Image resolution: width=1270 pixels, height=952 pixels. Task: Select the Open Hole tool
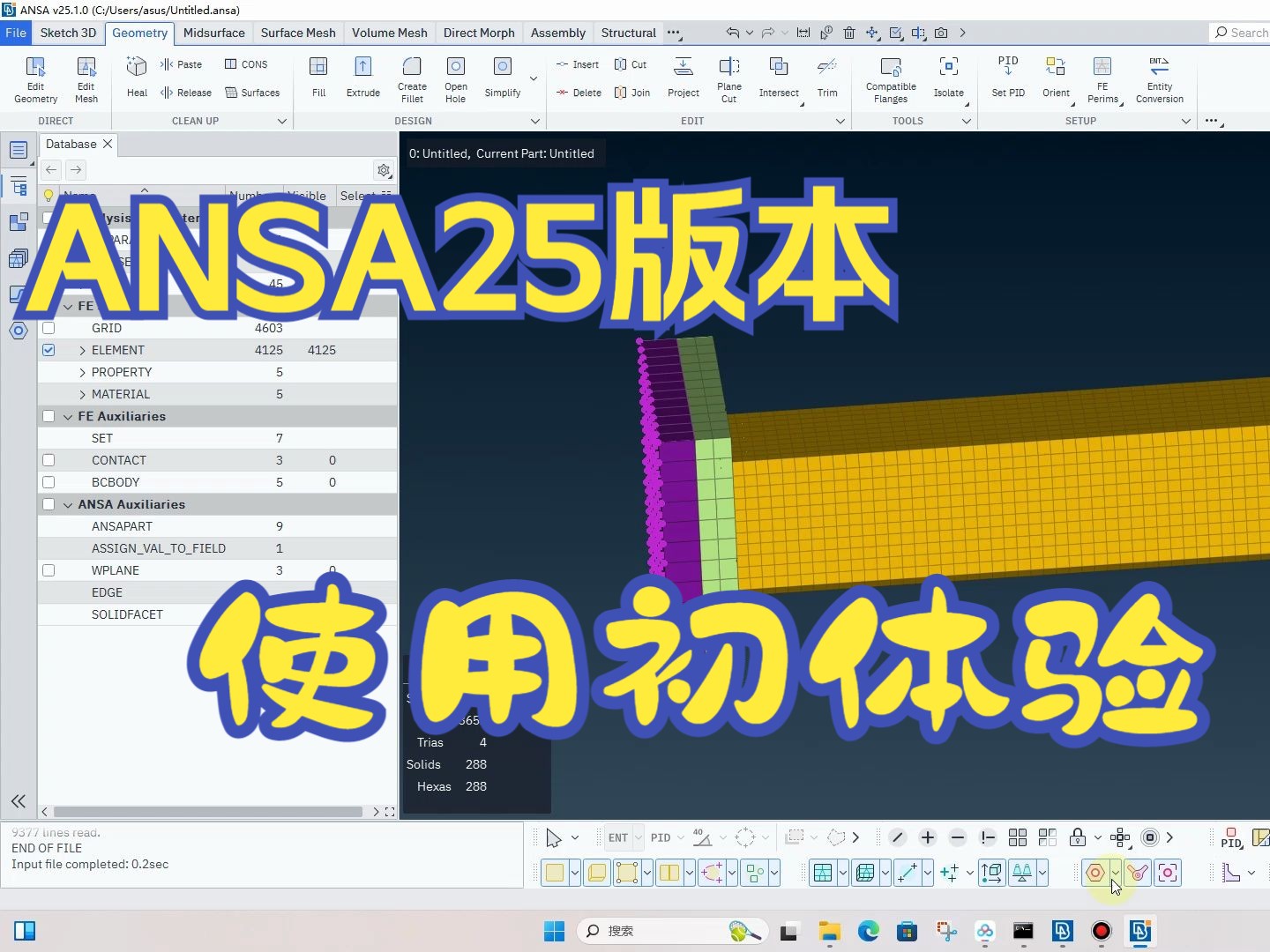pos(455,80)
